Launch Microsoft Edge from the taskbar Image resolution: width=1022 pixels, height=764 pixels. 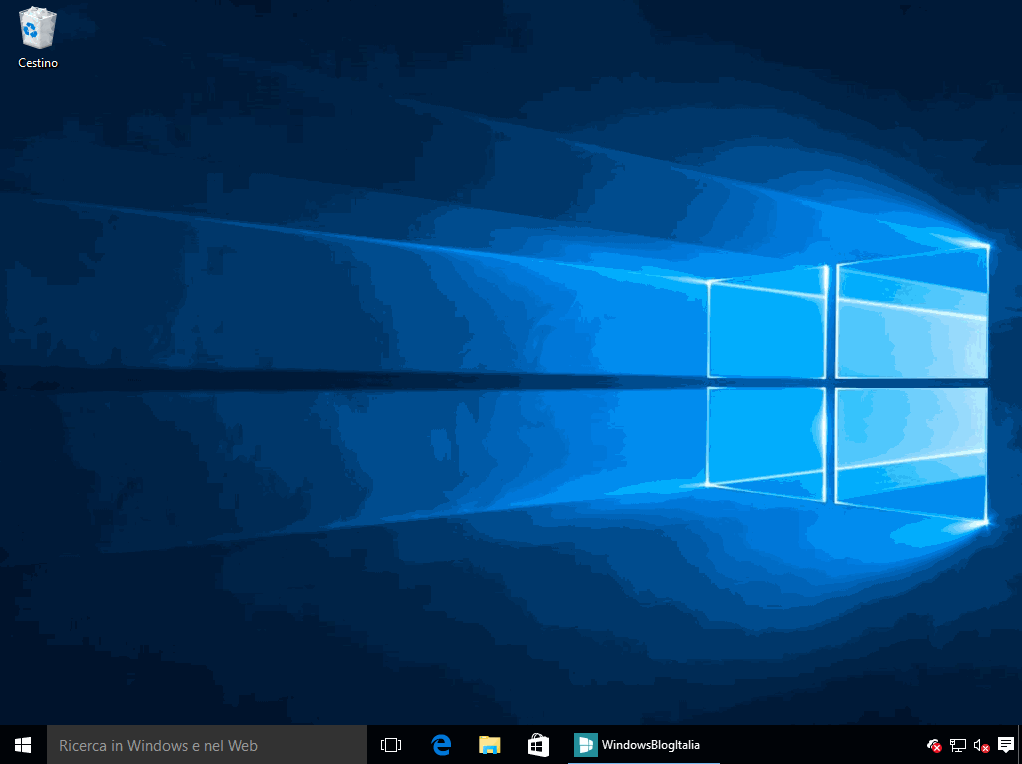441,744
